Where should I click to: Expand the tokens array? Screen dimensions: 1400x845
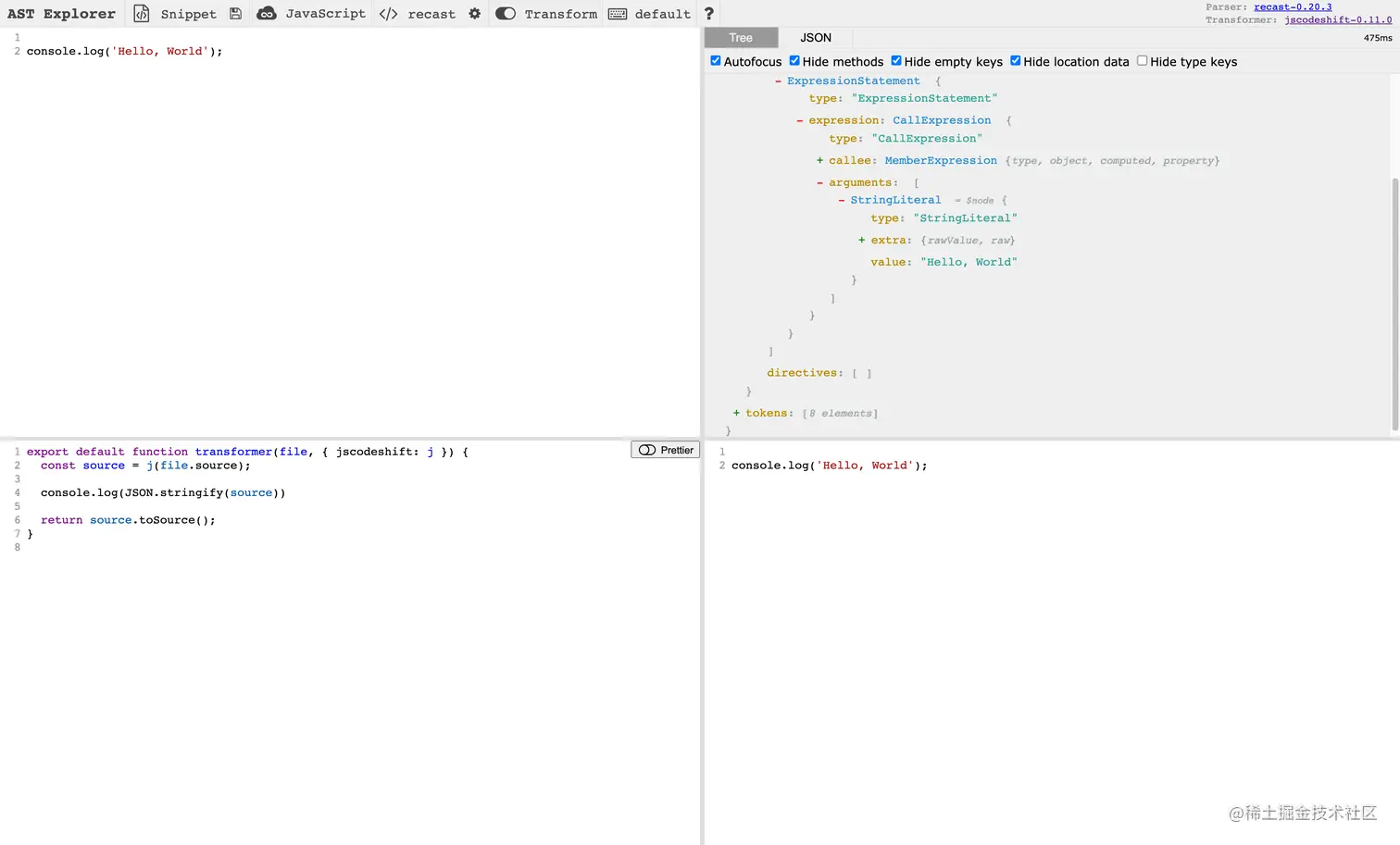[x=737, y=414]
